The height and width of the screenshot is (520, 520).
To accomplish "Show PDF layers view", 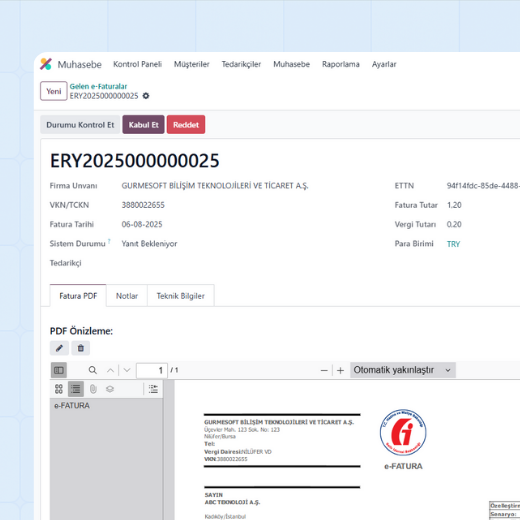I will 110,389.
